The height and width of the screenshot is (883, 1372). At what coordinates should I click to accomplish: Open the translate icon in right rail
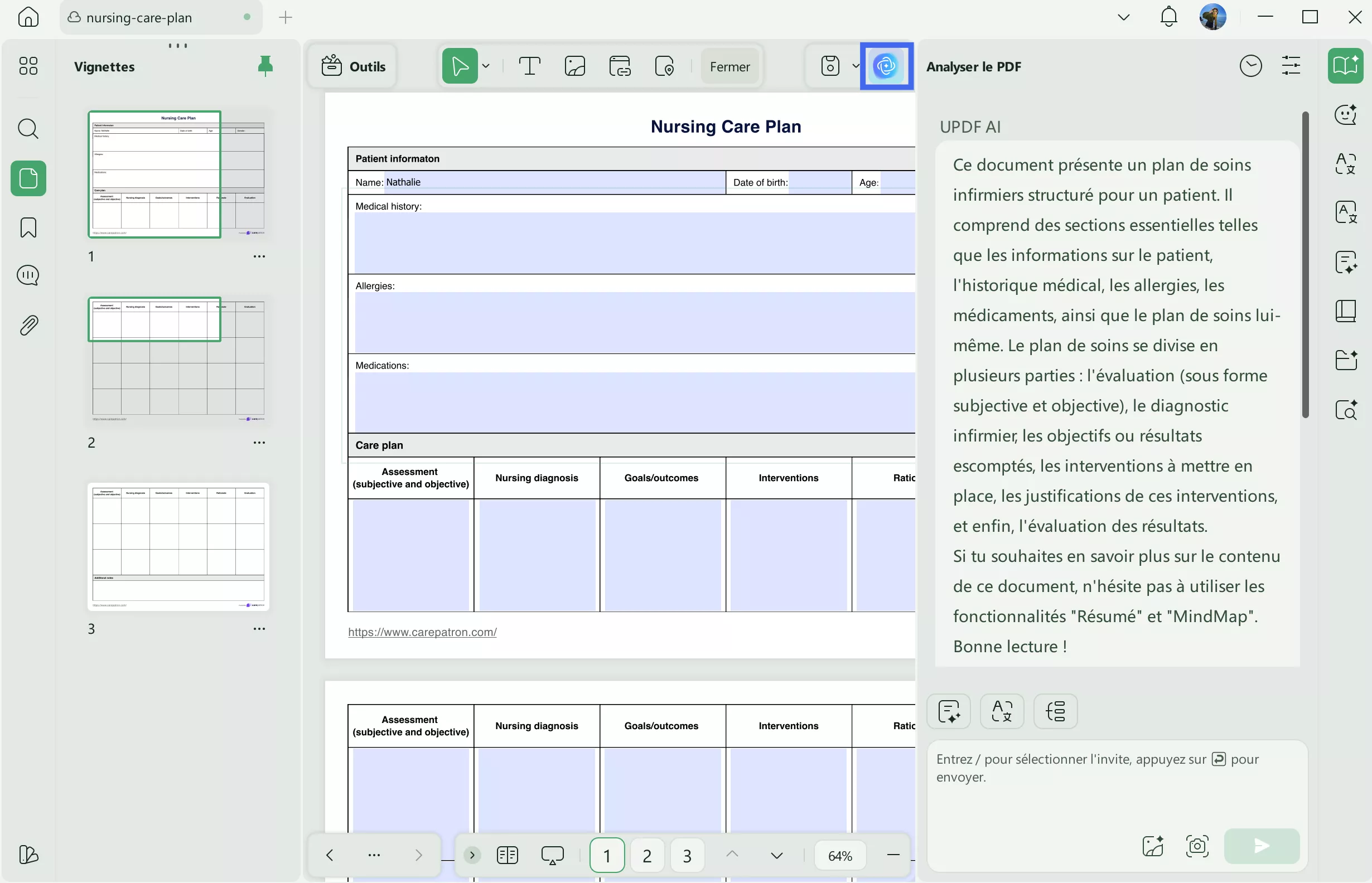[x=1345, y=163]
